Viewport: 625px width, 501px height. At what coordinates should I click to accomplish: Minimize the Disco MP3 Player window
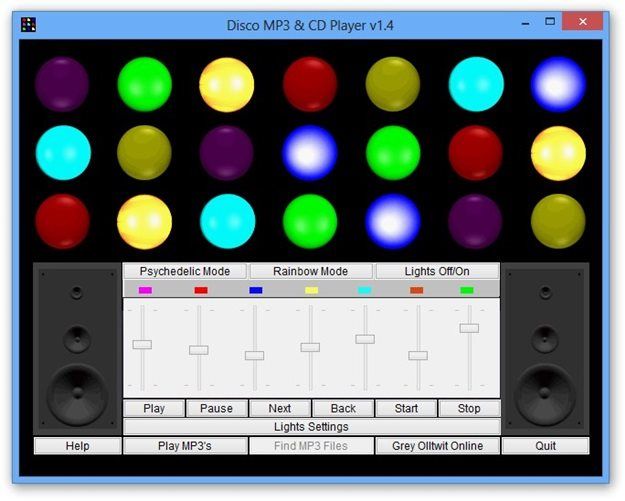[x=526, y=23]
